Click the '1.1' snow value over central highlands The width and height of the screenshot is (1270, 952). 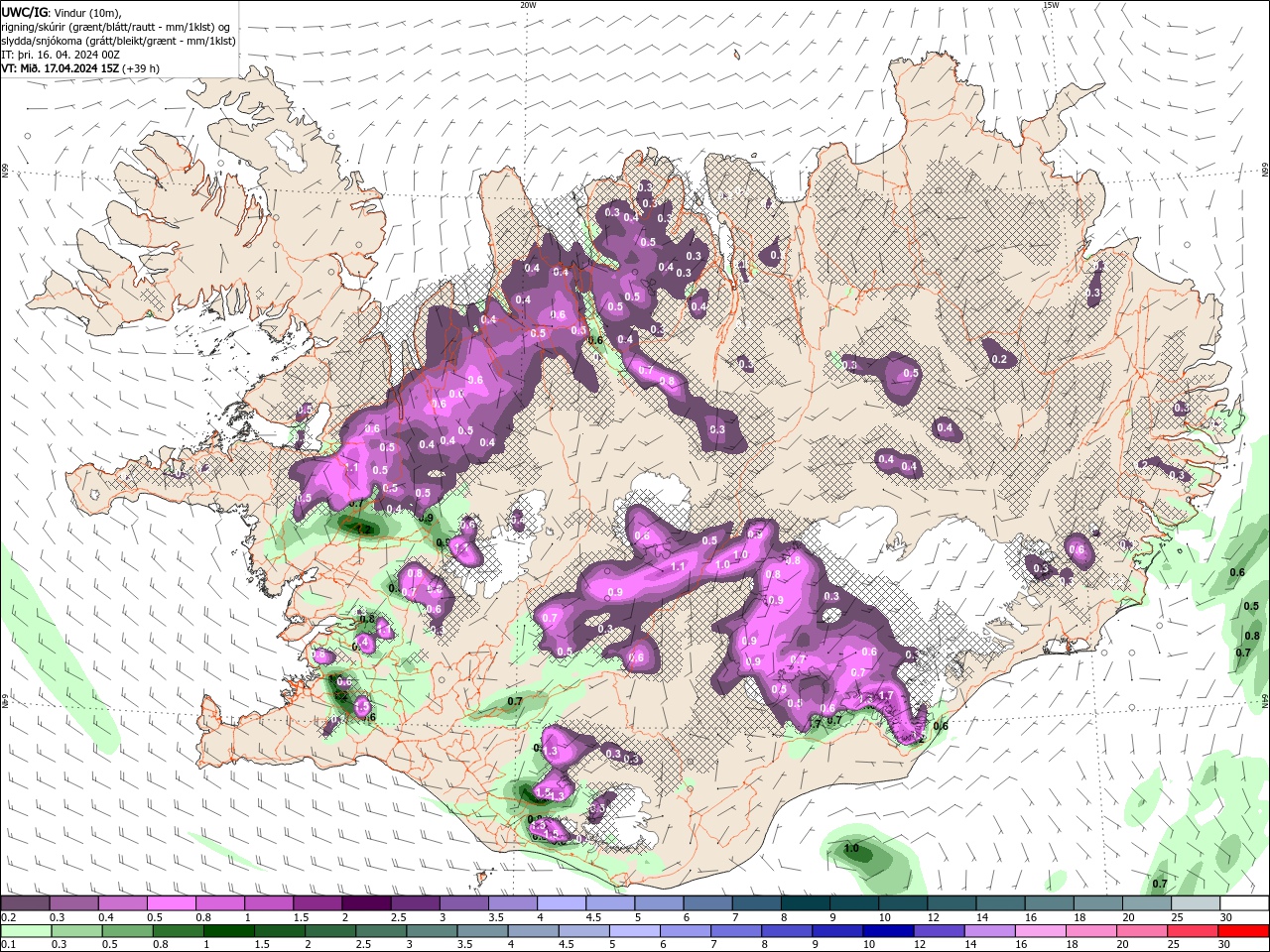679,566
